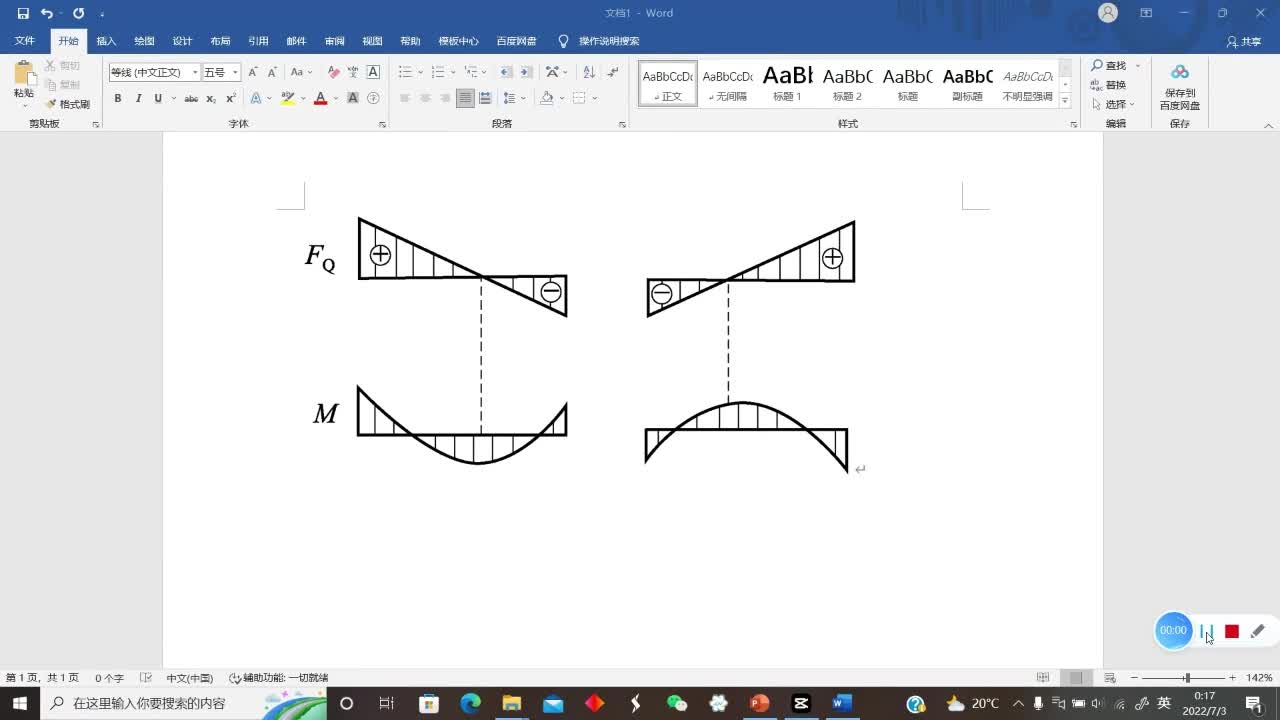This screenshot has width=1280, height=720.
Task: Open the 文件 File menu
Action: point(24,41)
